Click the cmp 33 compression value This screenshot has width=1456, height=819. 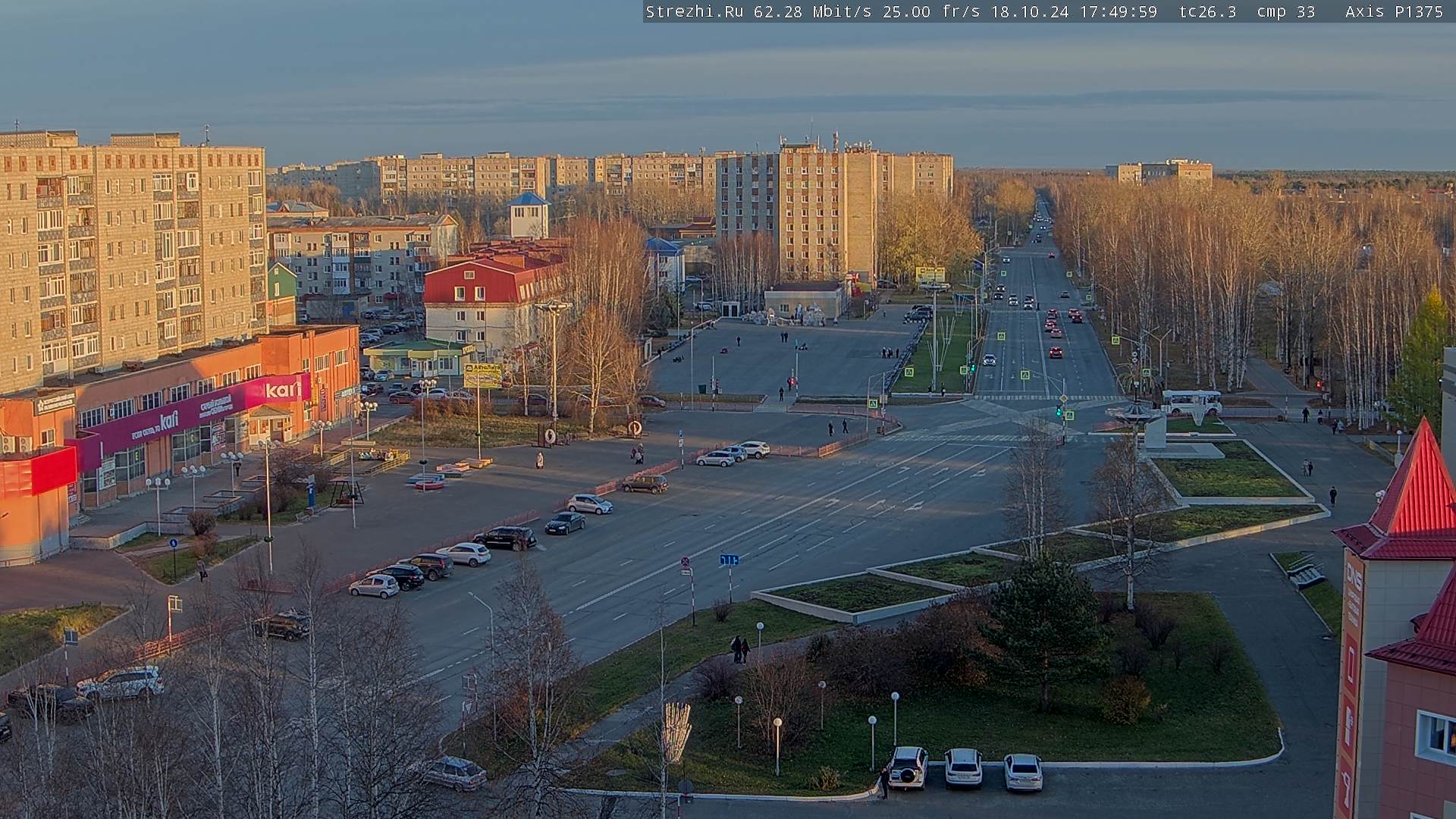click(1285, 11)
